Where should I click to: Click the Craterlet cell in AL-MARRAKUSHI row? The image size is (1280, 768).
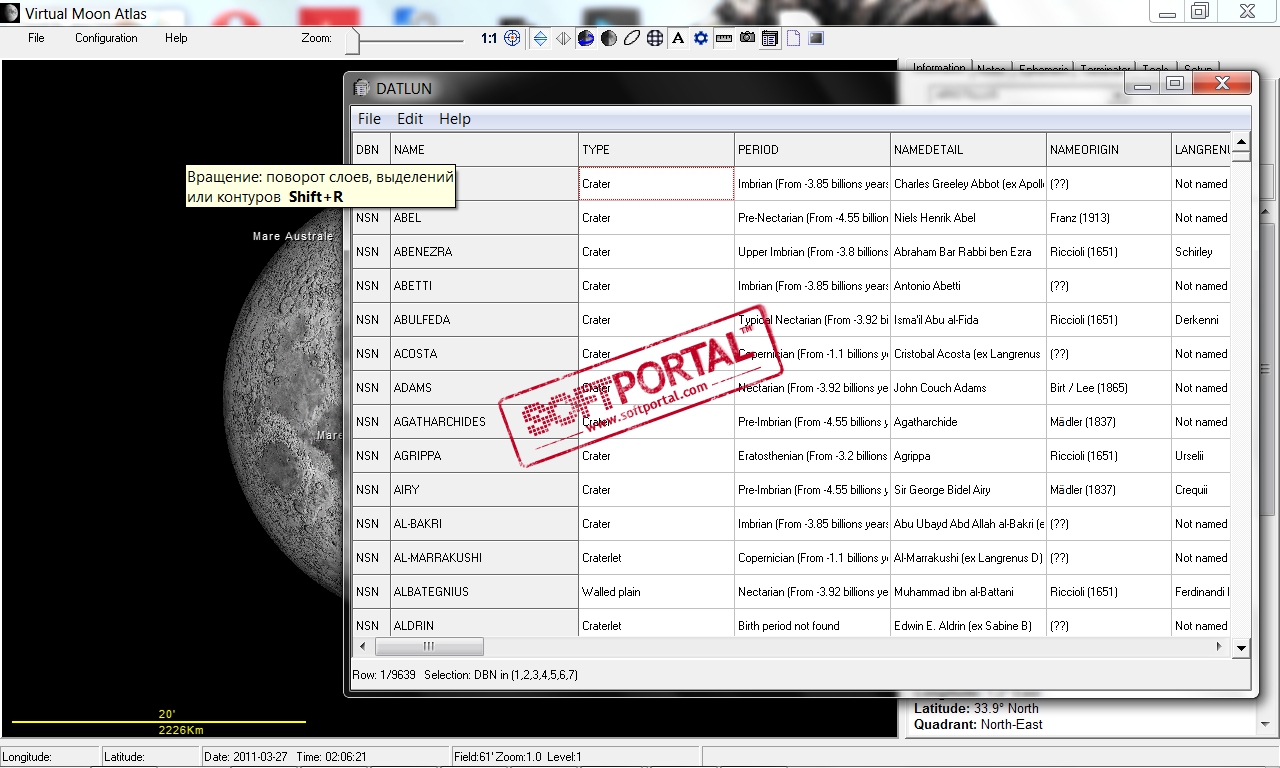tap(656, 558)
